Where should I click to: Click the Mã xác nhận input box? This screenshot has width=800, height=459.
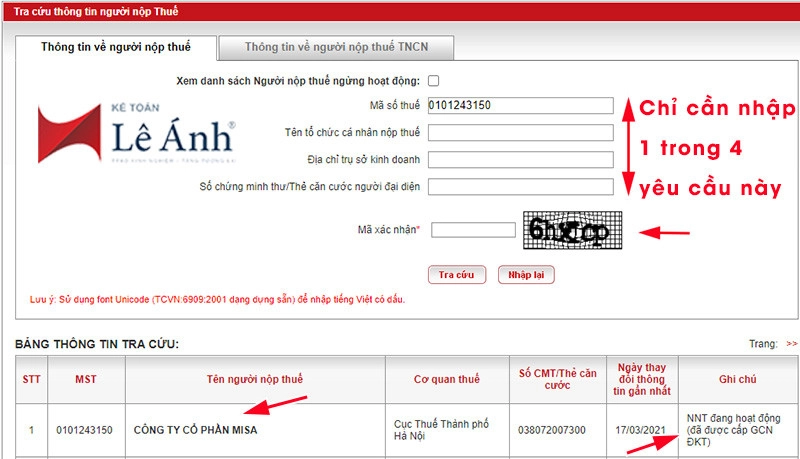click(473, 230)
